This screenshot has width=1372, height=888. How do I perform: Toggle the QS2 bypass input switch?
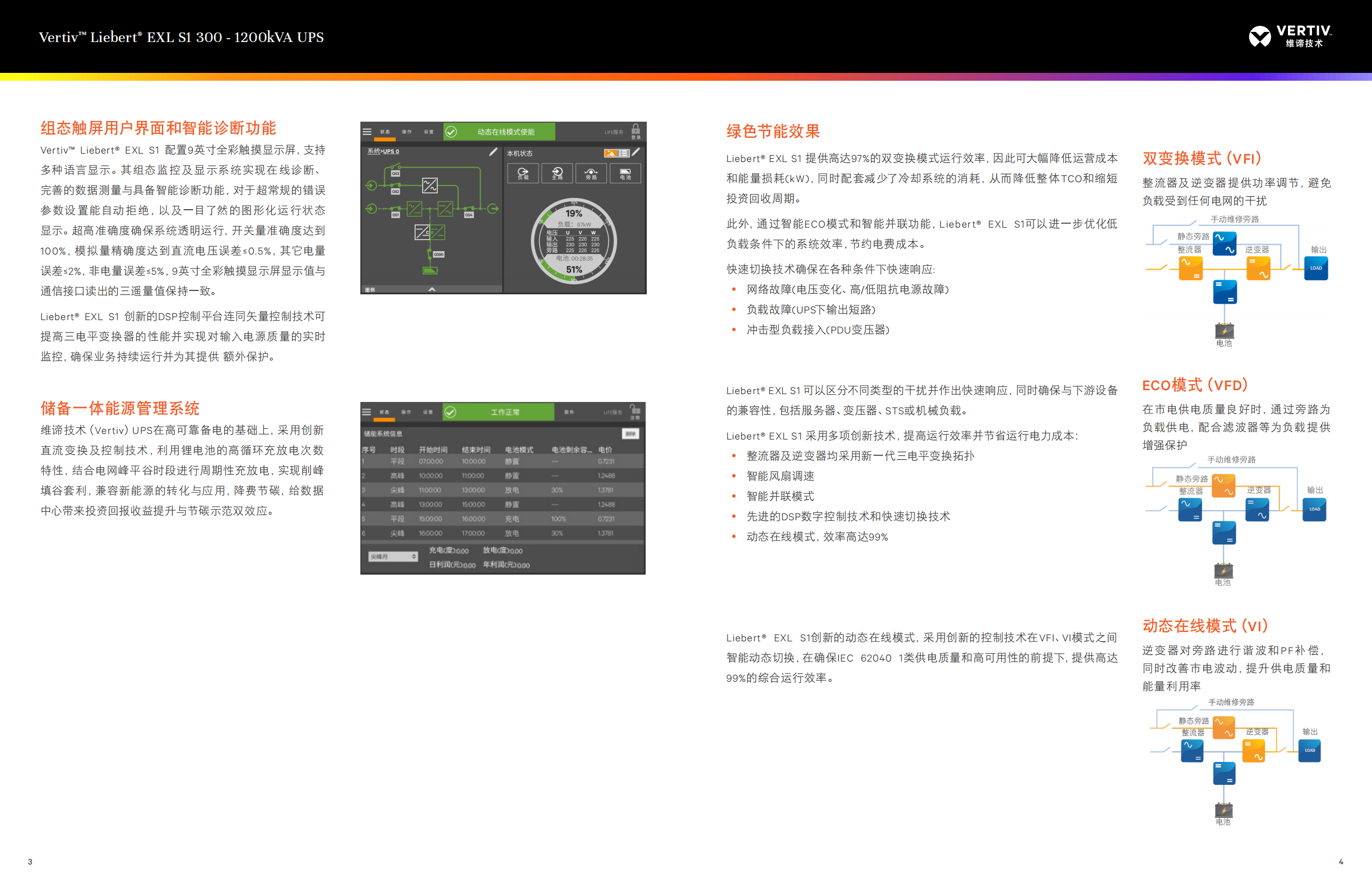396,189
